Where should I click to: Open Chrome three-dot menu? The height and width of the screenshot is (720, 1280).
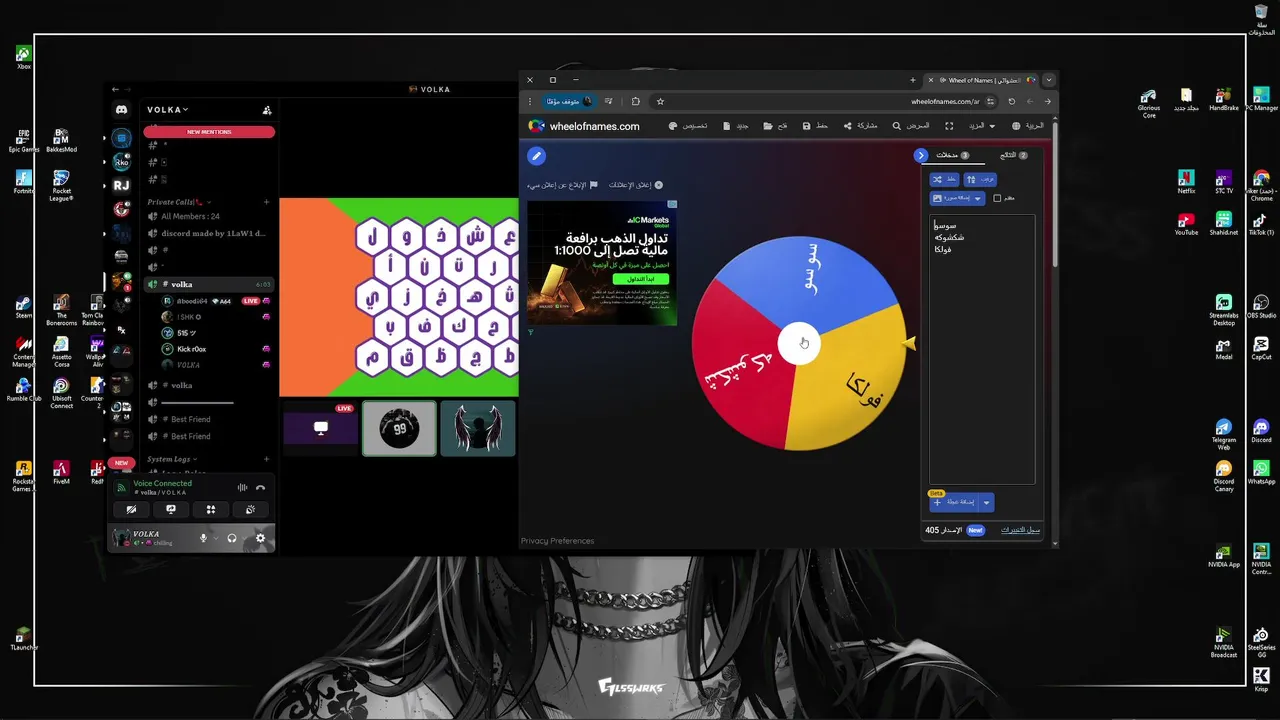[x=530, y=101]
